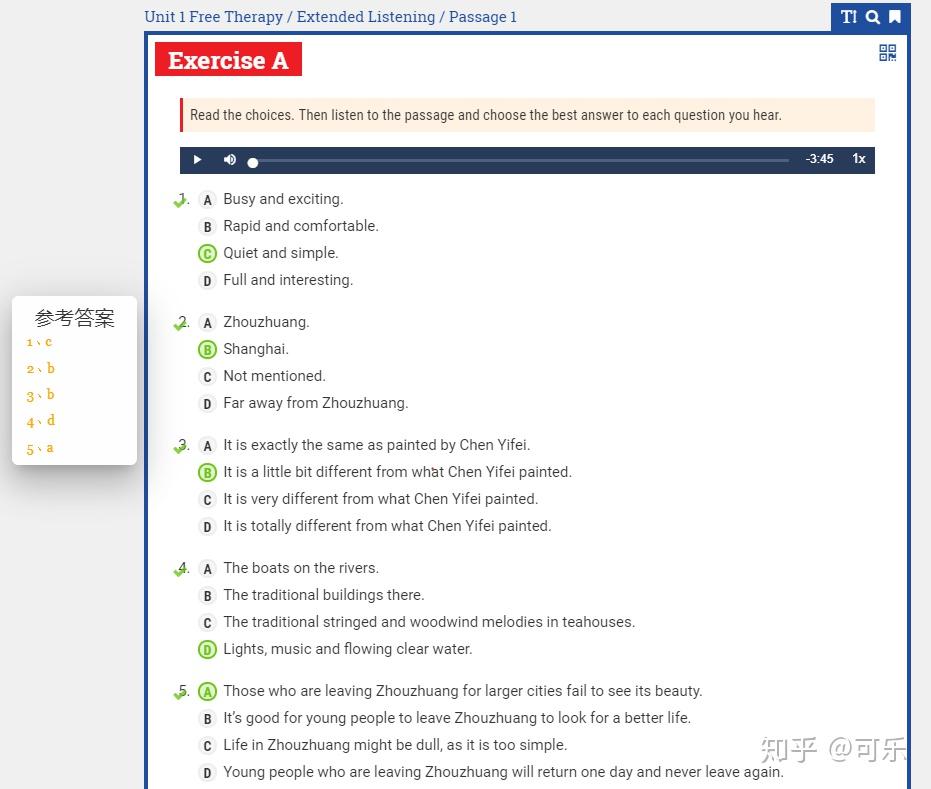
Task: Mute the audio volume
Action: pyautogui.click(x=229, y=159)
